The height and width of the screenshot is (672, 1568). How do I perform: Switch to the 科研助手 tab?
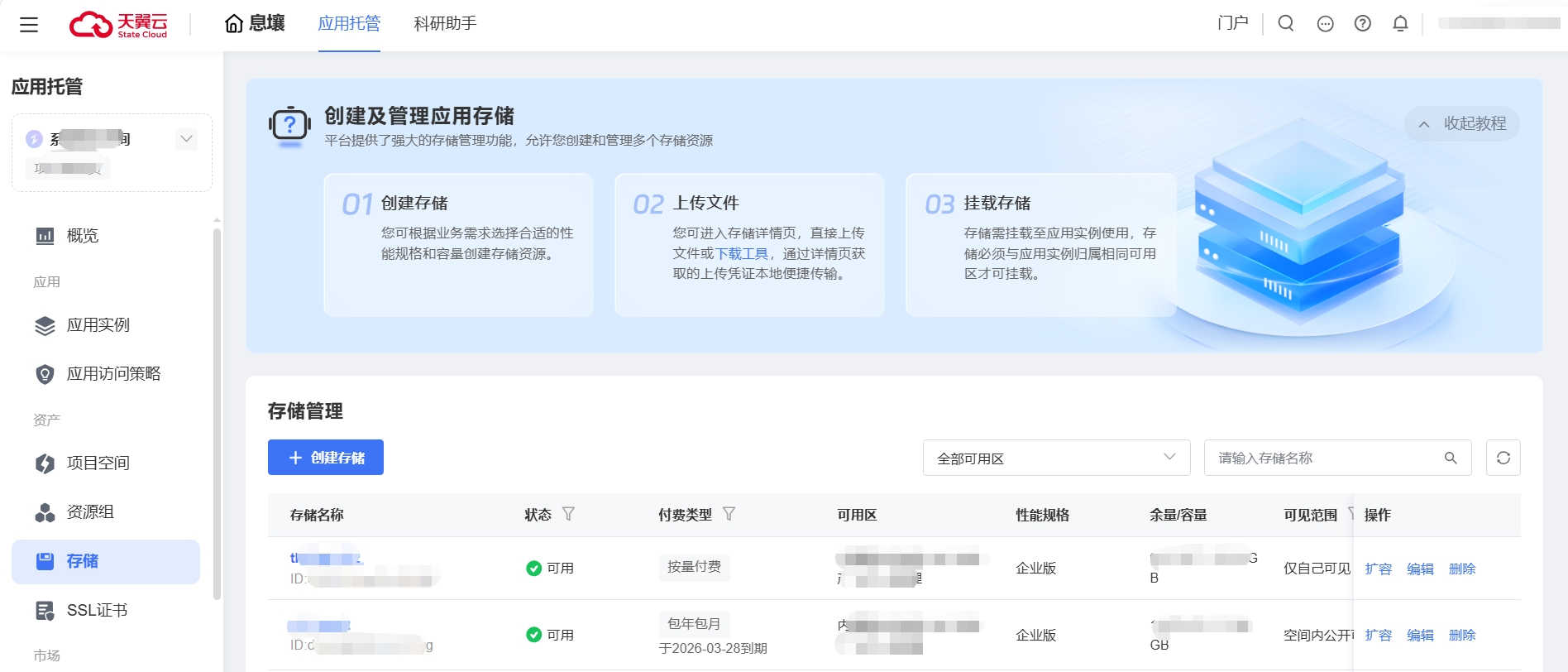tap(445, 23)
